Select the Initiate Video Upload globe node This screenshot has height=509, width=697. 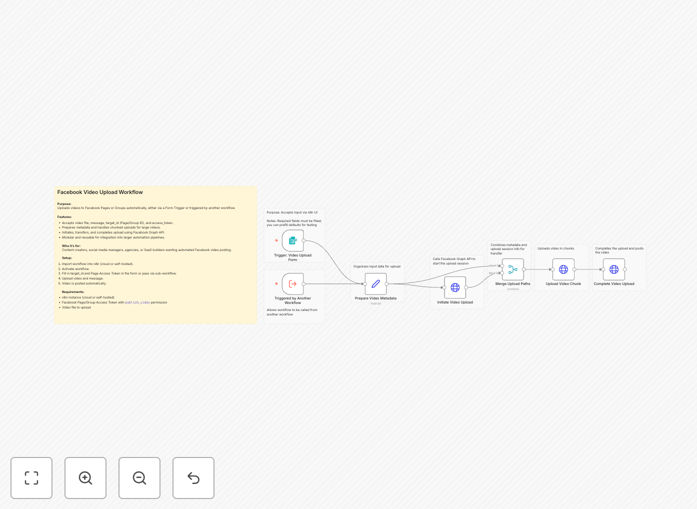coord(455,288)
